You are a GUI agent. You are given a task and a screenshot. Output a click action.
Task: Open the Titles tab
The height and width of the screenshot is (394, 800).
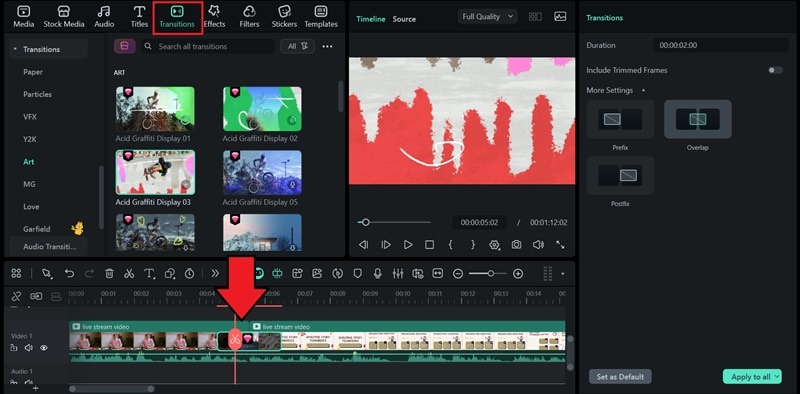tap(139, 17)
